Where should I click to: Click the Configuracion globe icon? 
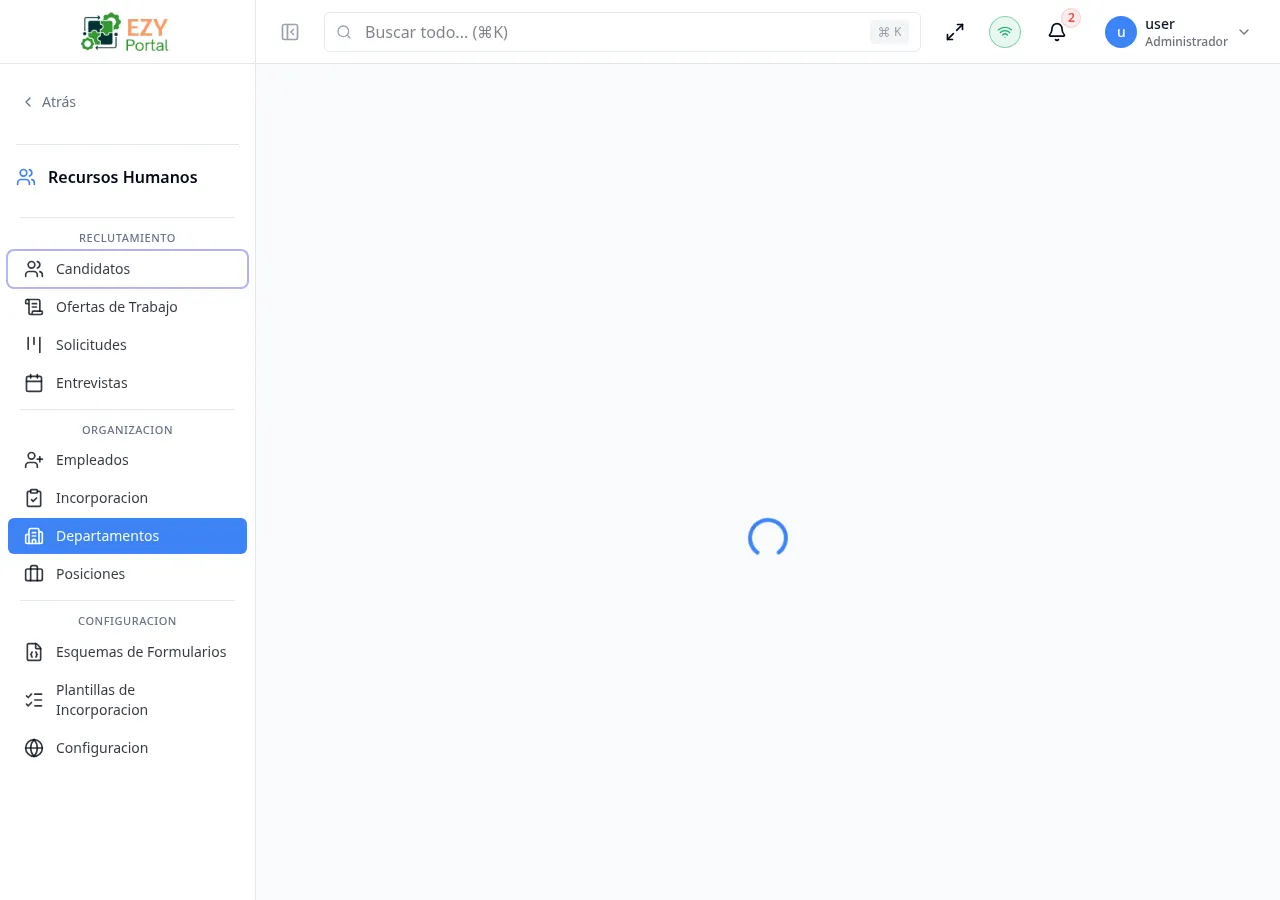[34, 748]
